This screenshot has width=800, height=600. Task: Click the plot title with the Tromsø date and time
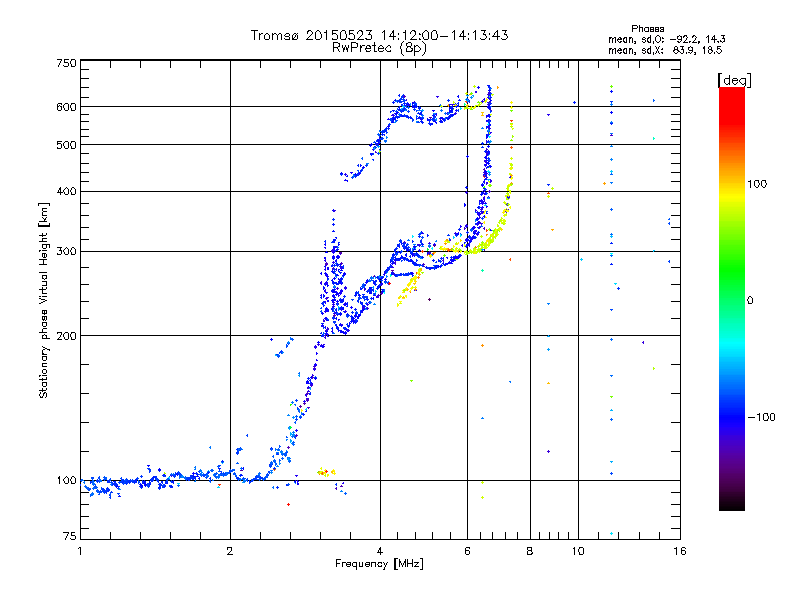pyautogui.click(x=379, y=35)
